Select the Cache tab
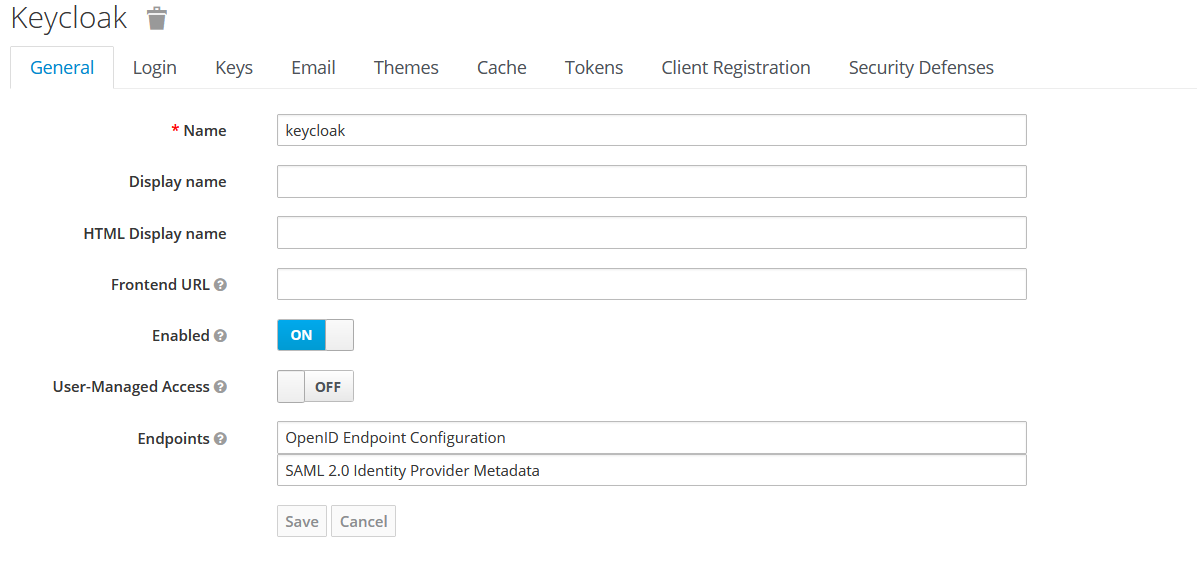 click(502, 67)
